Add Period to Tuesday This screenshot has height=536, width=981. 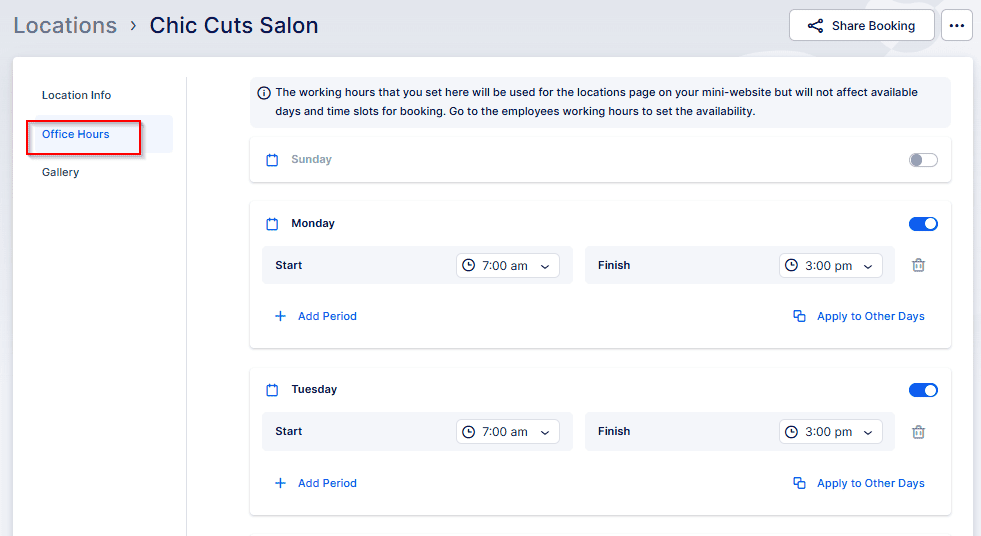point(316,483)
